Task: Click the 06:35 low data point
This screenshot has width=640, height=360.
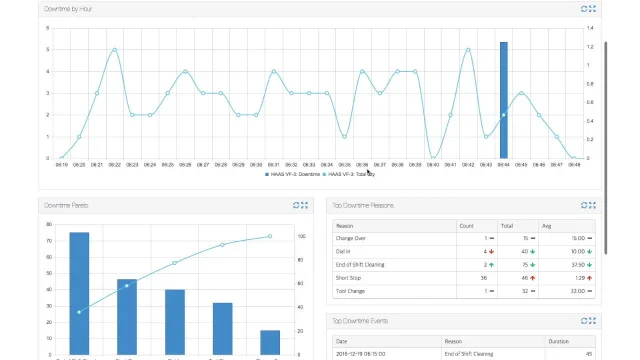Action: point(344,137)
